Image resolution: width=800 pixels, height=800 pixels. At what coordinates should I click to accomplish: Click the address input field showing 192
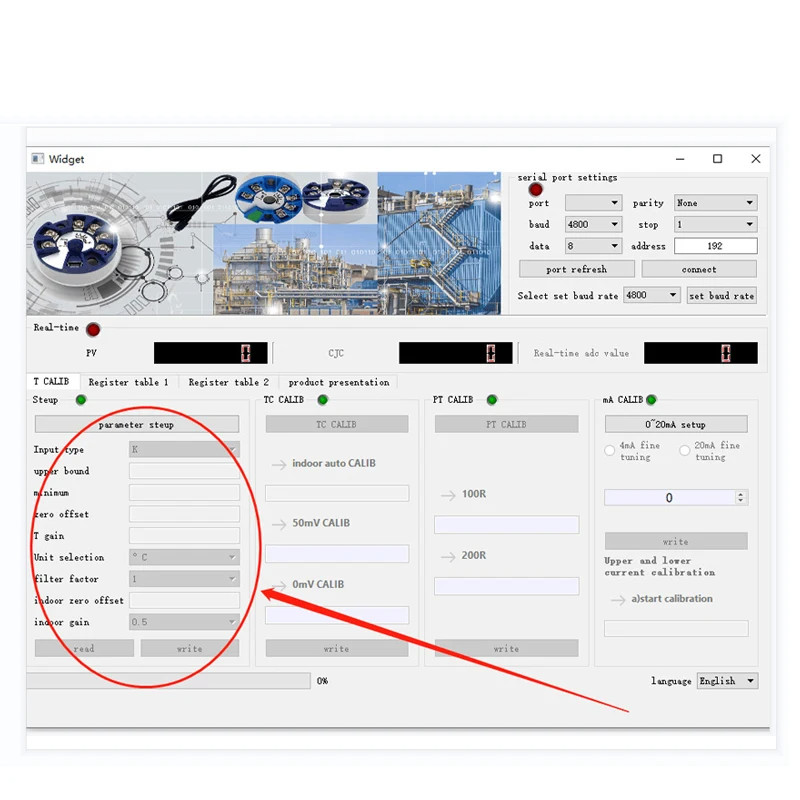coord(716,245)
